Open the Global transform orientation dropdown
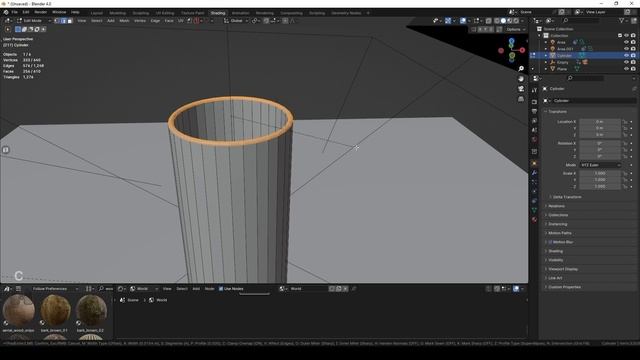Image resolution: width=640 pixels, height=360 pixels. [236, 20]
